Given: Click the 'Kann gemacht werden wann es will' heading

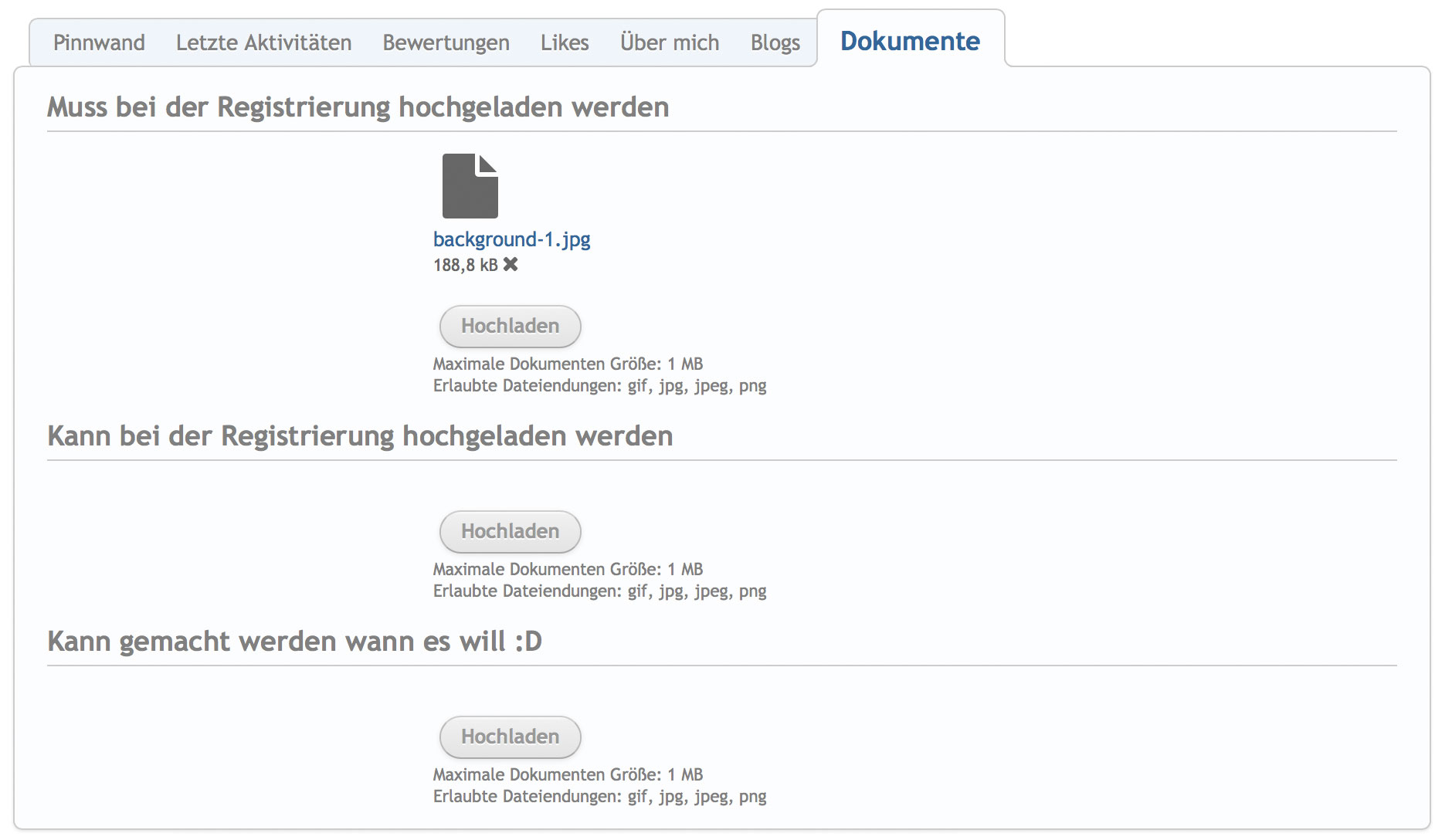Looking at the screenshot, I should point(294,642).
